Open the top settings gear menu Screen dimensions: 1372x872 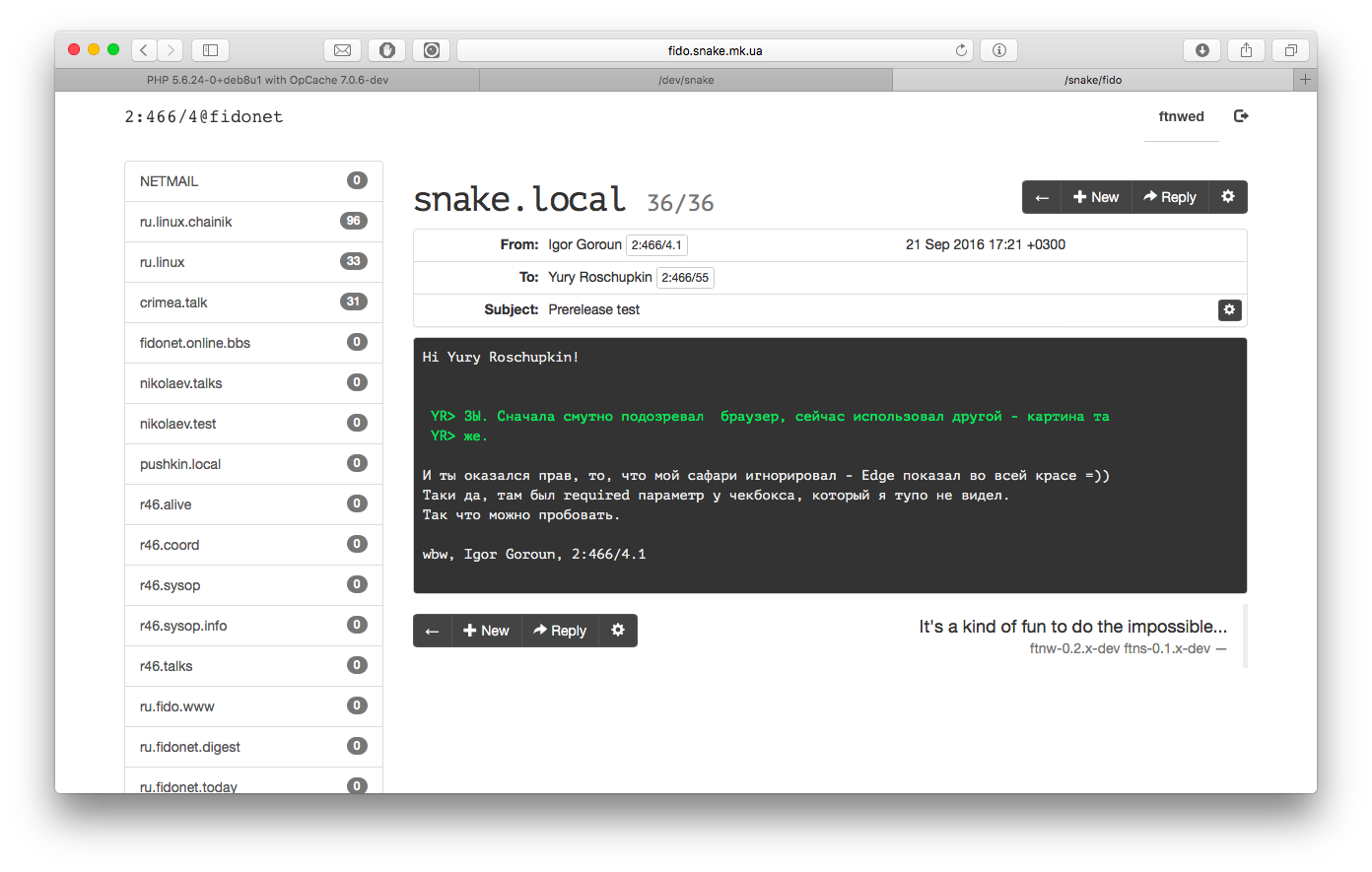pos(1227,197)
